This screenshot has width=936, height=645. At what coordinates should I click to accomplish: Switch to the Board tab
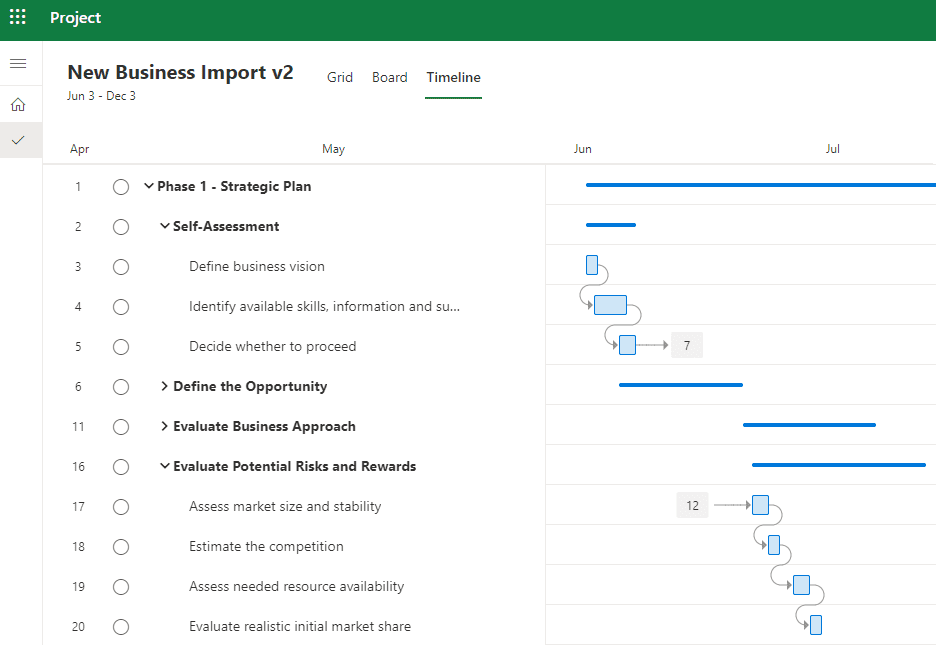tap(389, 78)
